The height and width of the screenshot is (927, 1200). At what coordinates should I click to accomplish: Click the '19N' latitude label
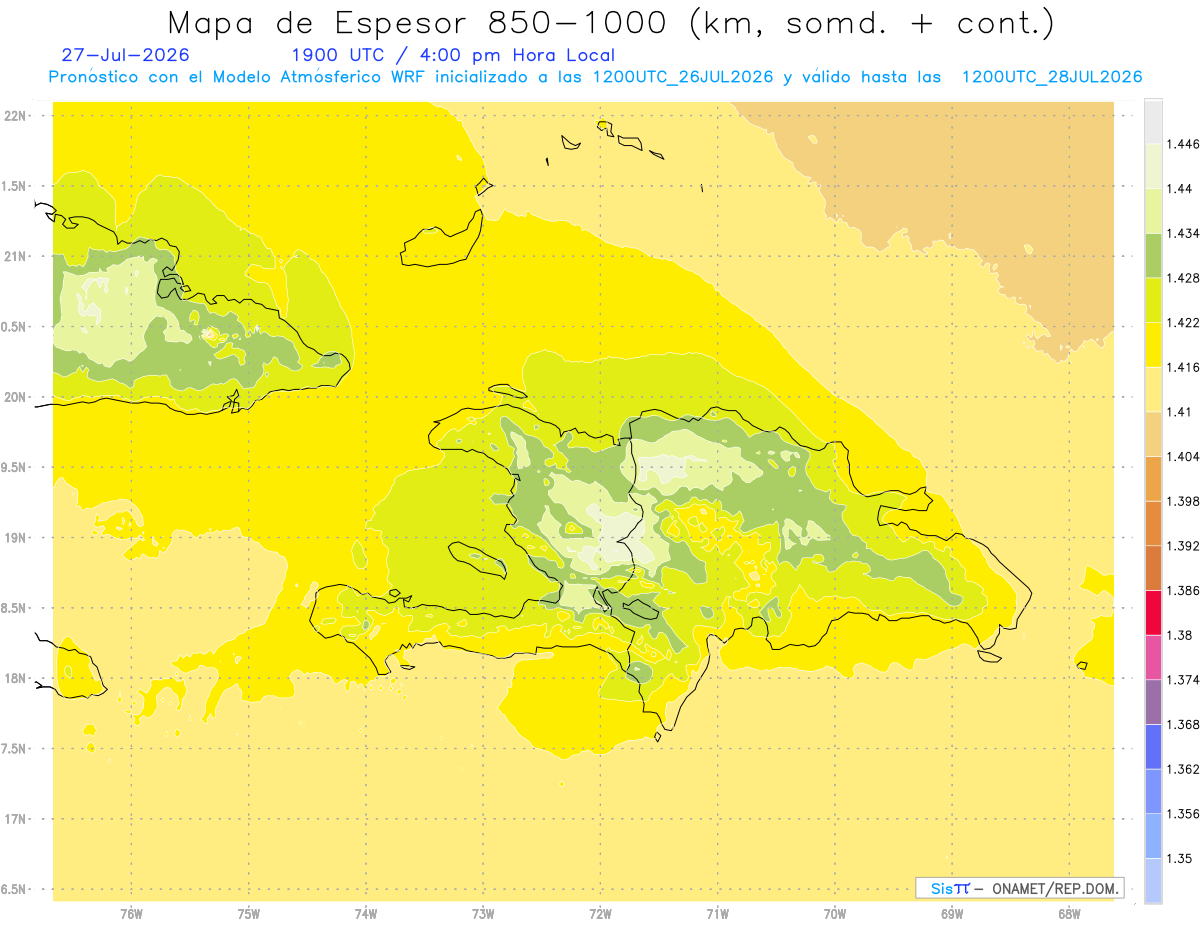(x=17, y=538)
